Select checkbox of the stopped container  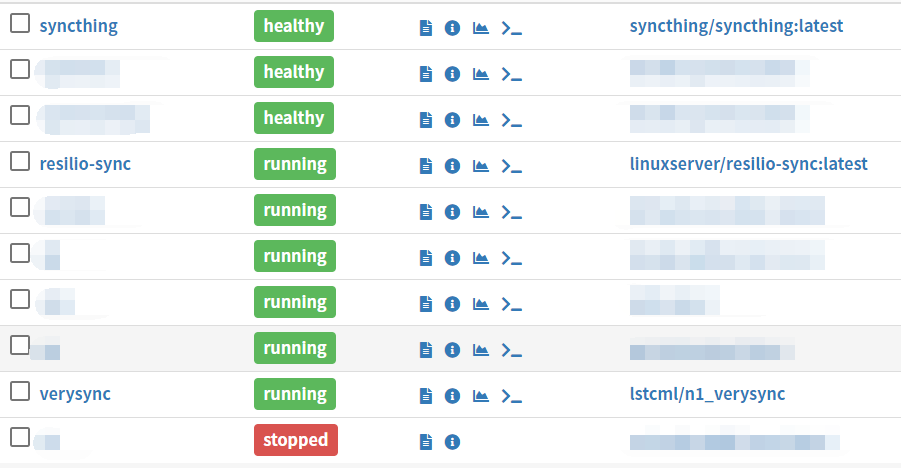coord(20,437)
